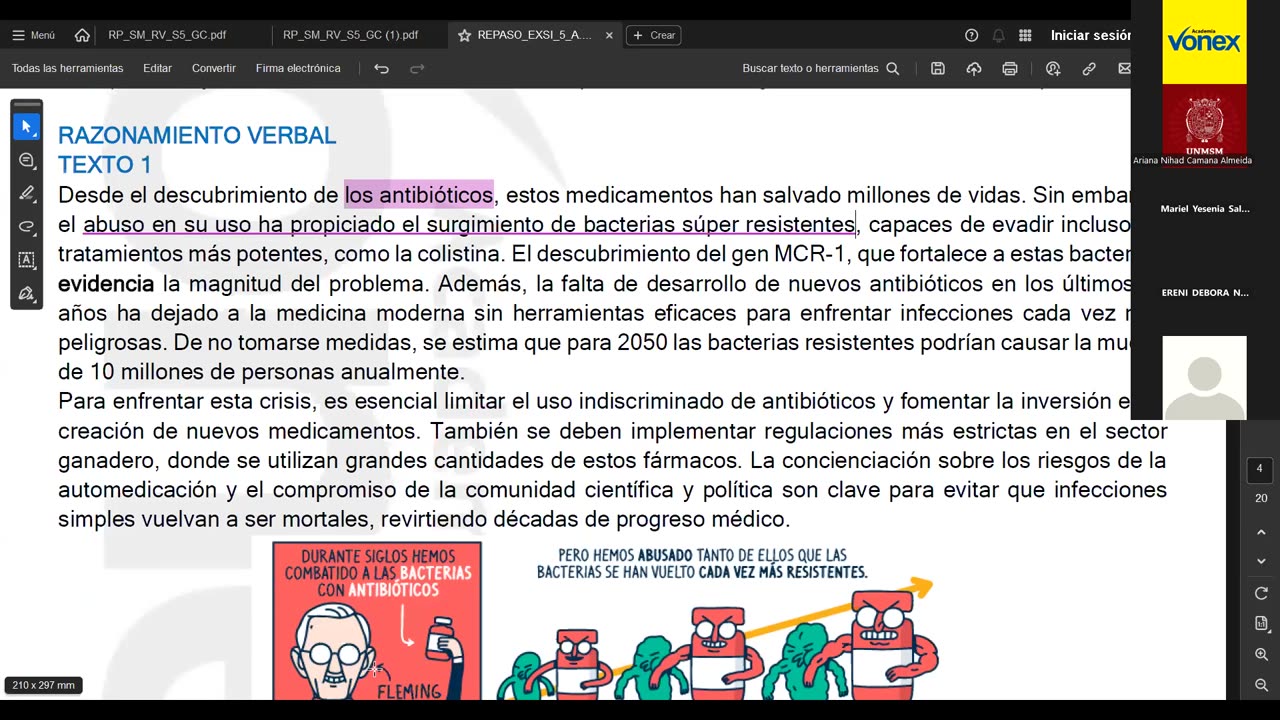Print the document with printer icon

[1010, 68]
